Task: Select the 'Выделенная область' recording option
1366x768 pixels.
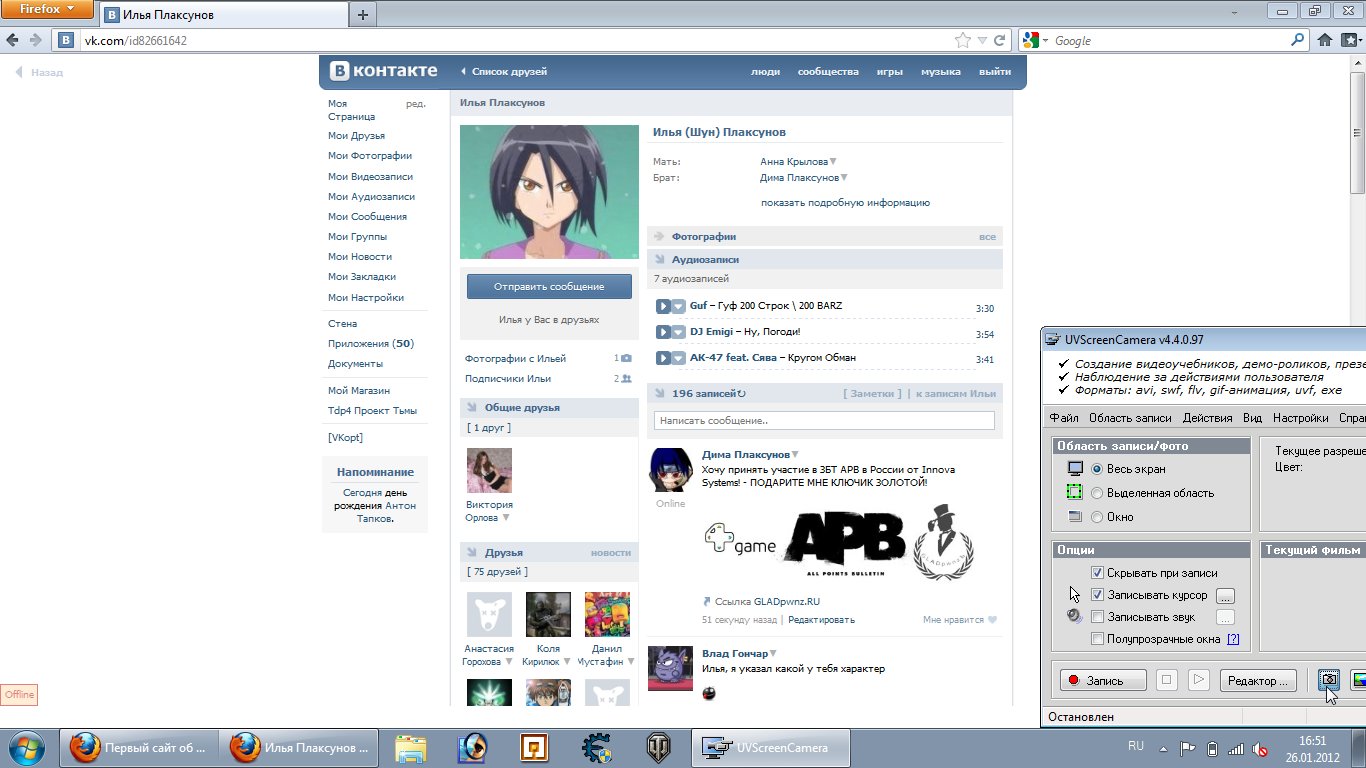Action: point(1097,493)
